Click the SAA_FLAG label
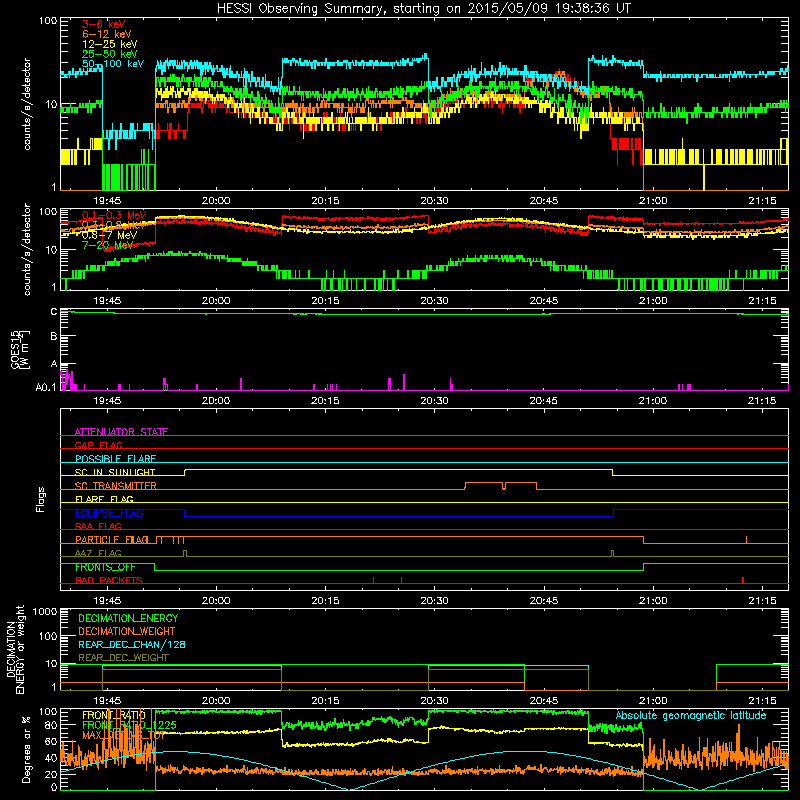Viewport: 800px width, 800px height. (x=98, y=526)
